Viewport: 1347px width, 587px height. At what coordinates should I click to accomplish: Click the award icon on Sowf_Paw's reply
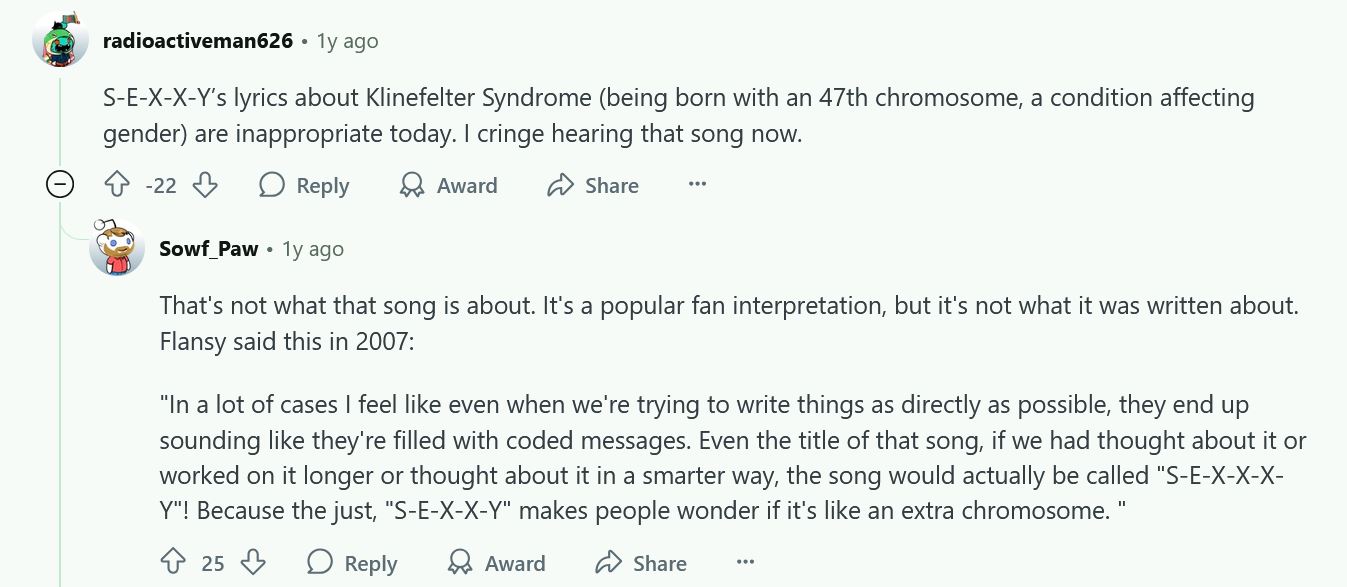460,562
